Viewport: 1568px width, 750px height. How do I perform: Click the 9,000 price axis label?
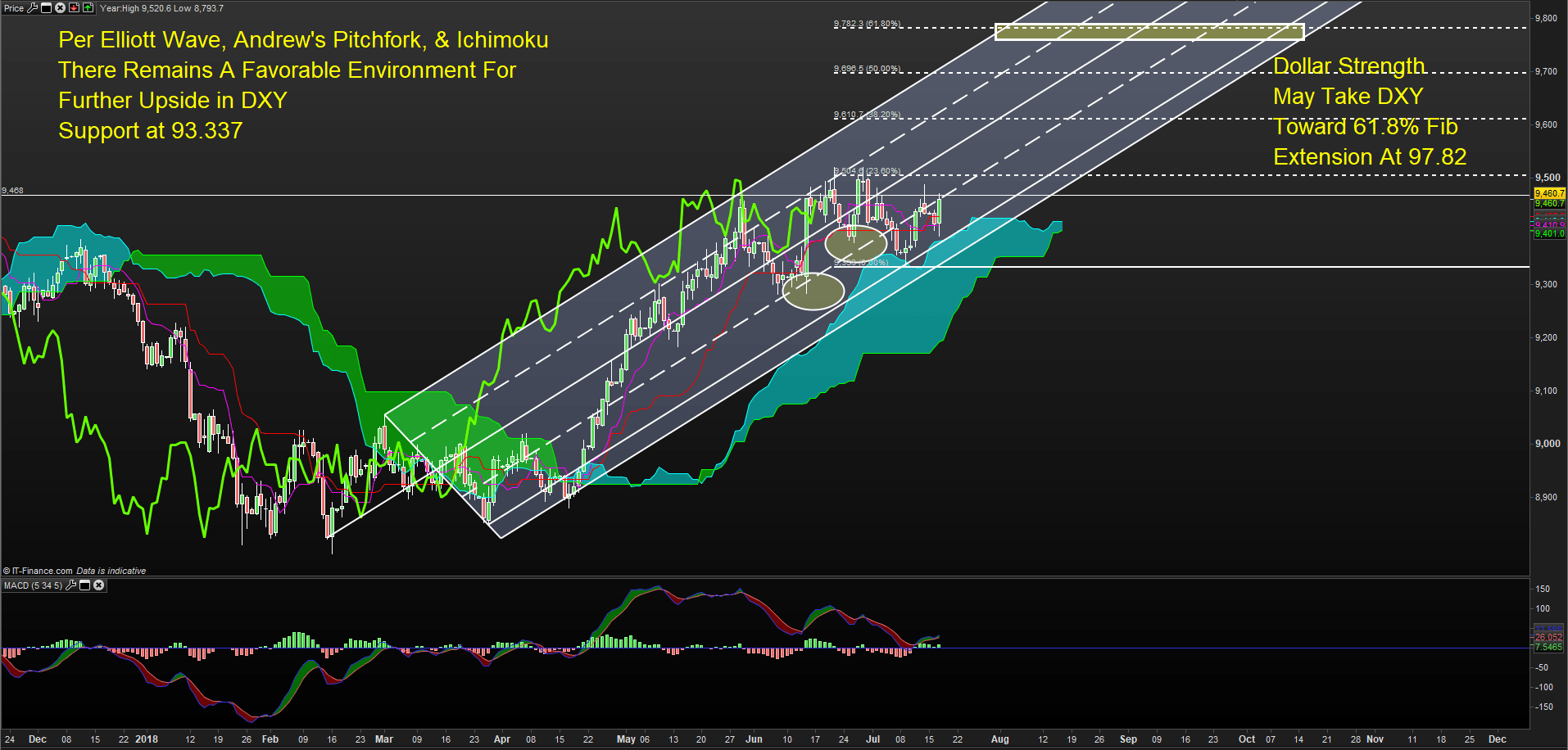click(x=1548, y=443)
